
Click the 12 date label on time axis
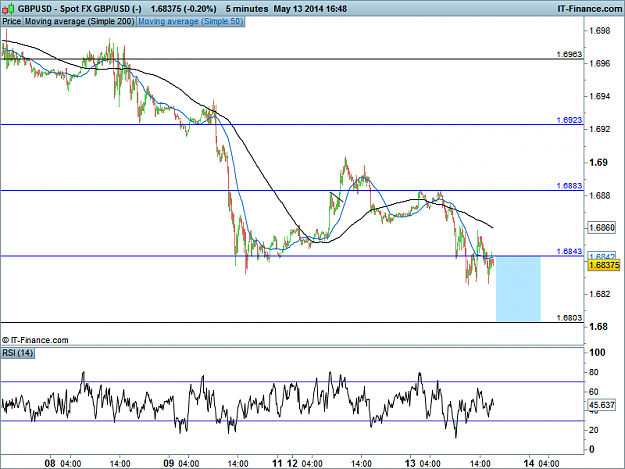click(x=292, y=463)
